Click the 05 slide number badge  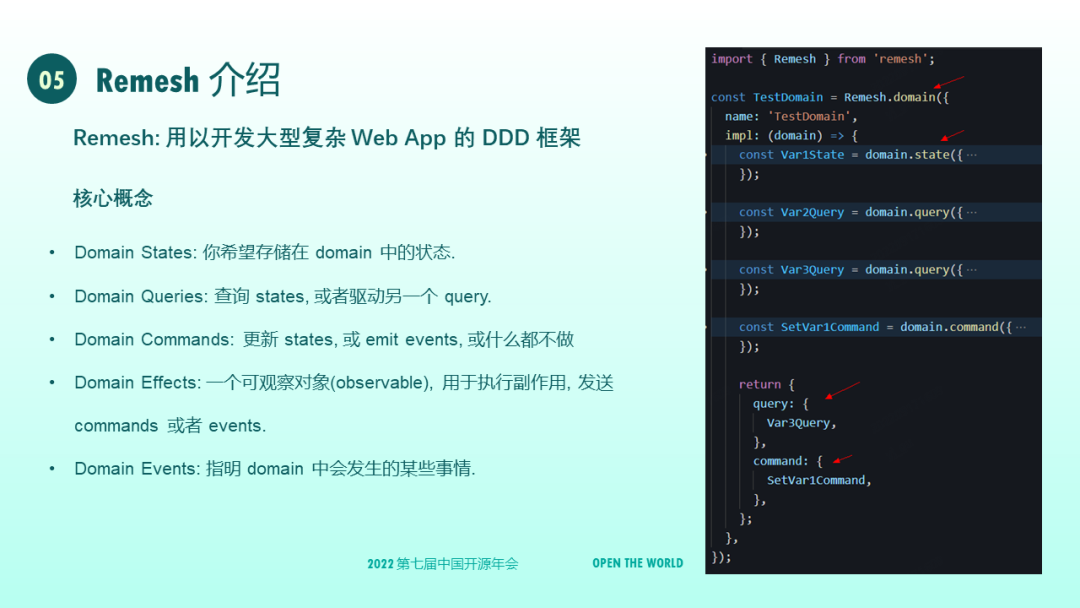point(52,79)
